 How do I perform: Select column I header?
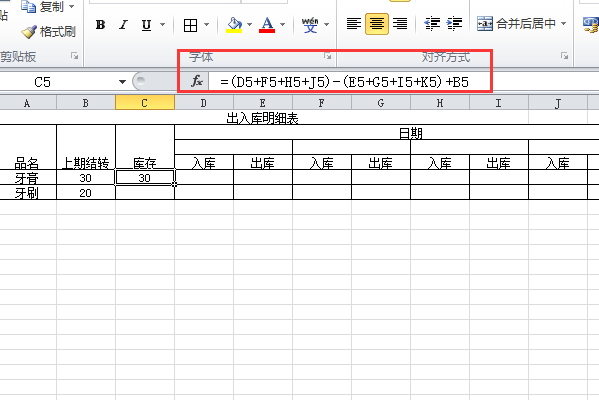(x=499, y=103)
